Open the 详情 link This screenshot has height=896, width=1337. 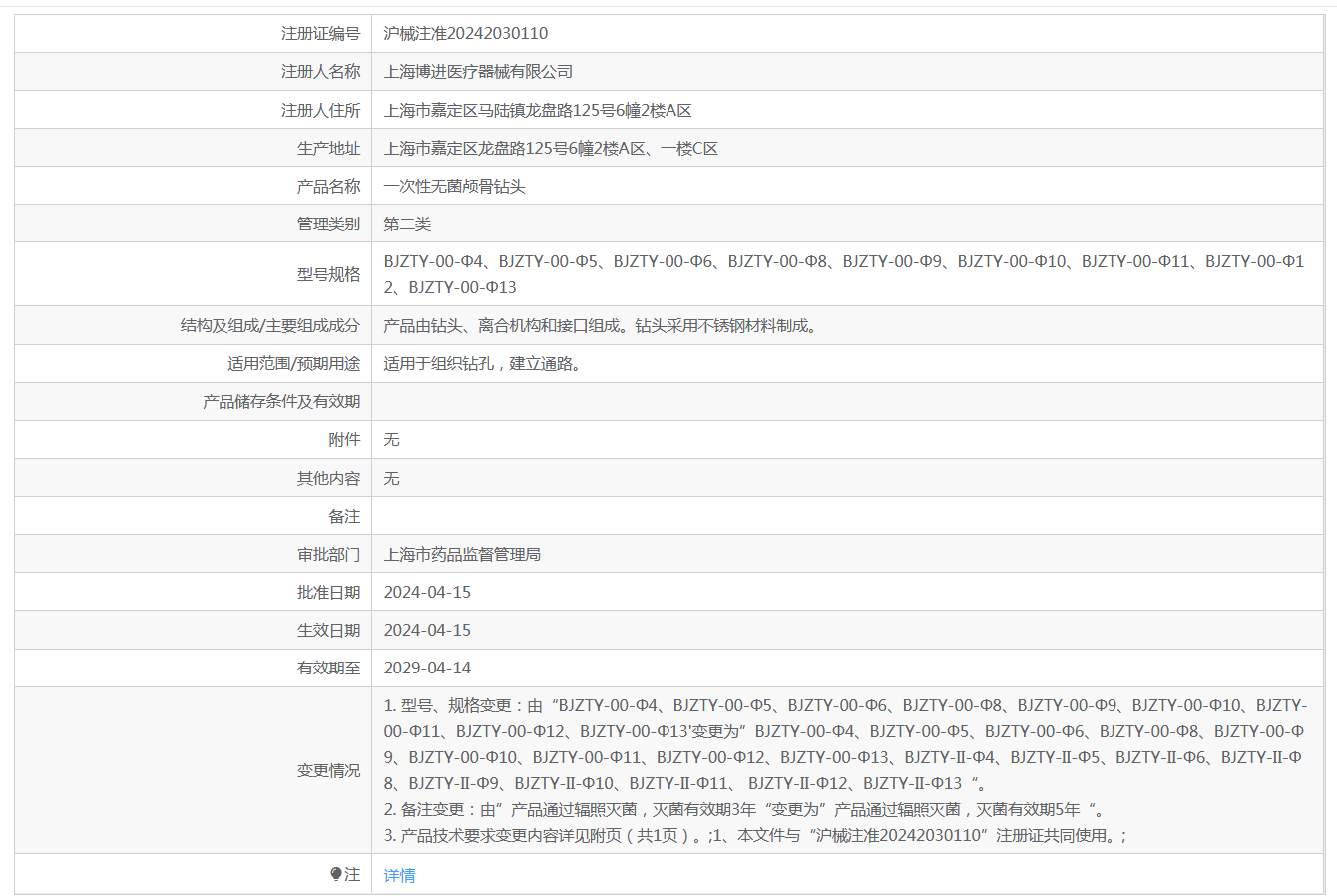coord(399,875)
